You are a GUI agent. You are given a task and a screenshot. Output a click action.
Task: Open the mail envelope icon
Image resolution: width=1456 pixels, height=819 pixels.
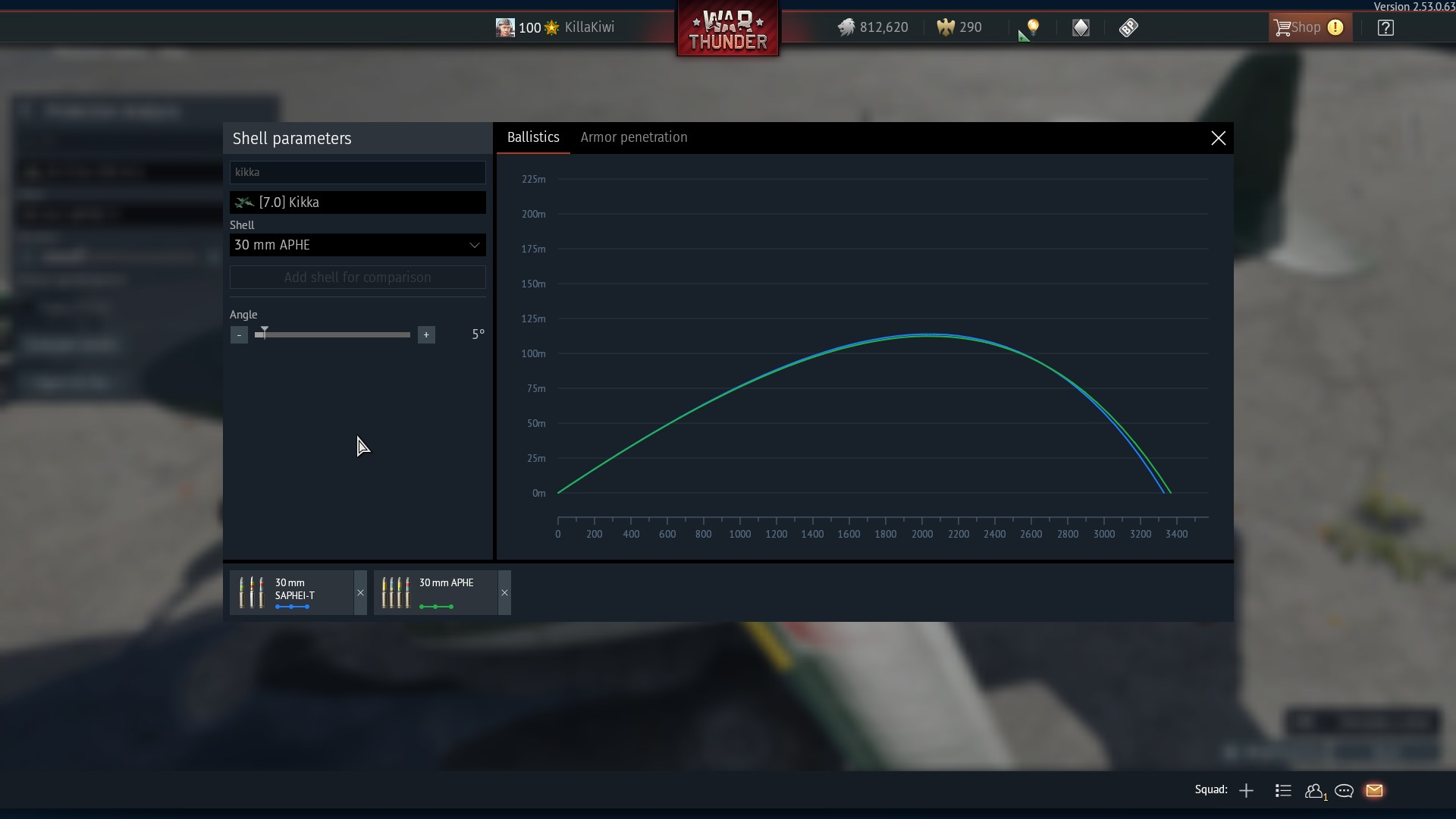(1374, 790)
